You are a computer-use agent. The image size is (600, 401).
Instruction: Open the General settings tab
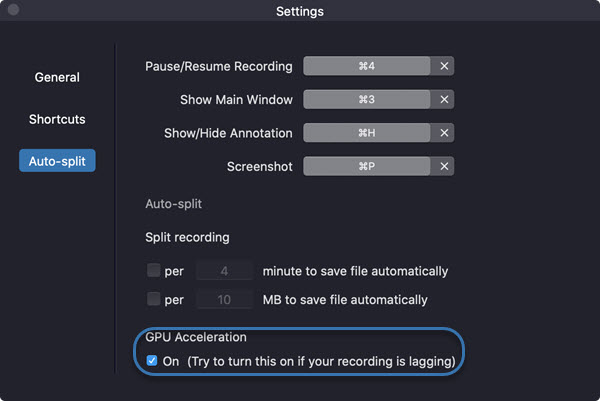[x=57, y=77]
